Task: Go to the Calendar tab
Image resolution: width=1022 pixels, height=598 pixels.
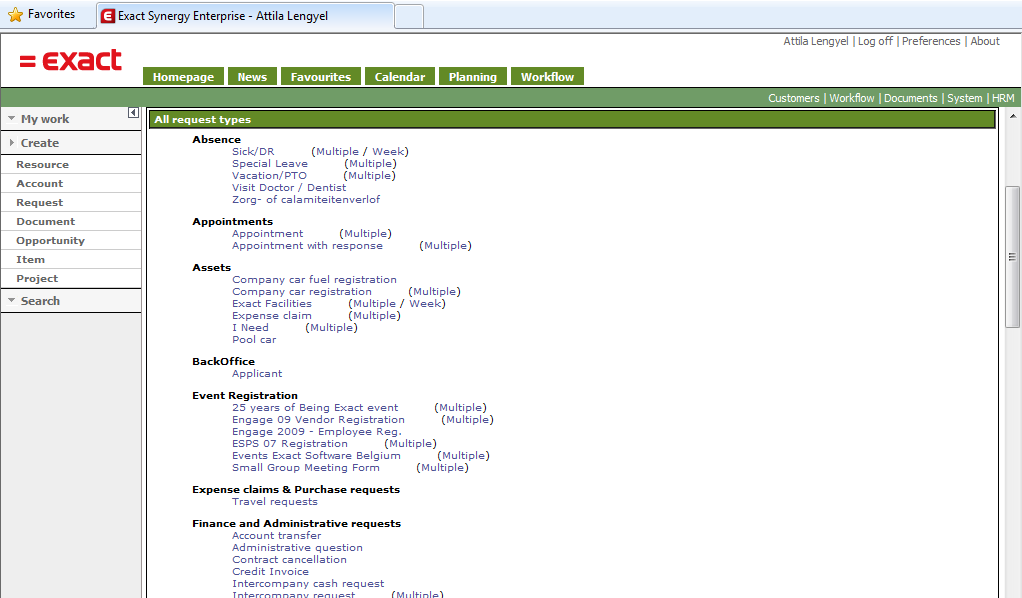Action: [x=400, y=77]
